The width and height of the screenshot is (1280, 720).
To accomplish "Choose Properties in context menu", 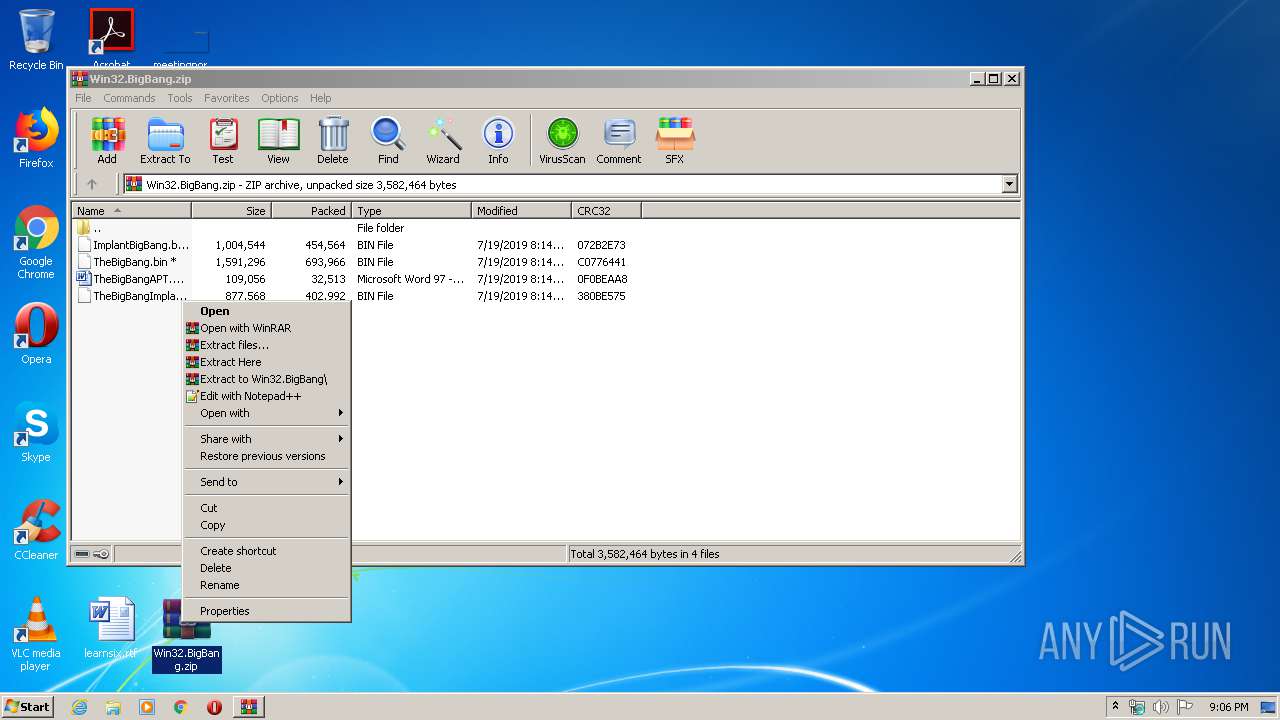I will 267,611.
